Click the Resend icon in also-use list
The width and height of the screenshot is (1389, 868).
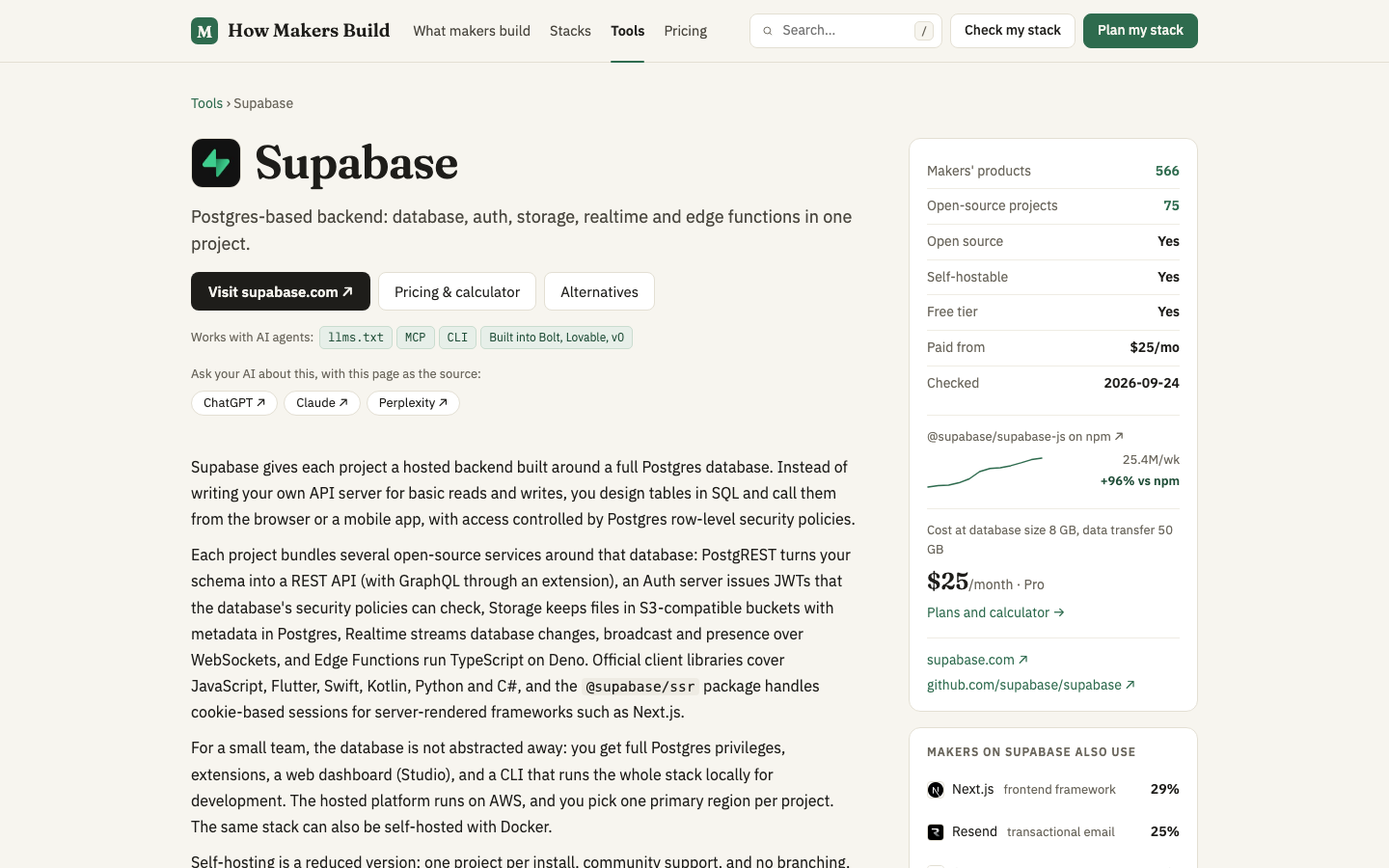click(x=936, y=832)
